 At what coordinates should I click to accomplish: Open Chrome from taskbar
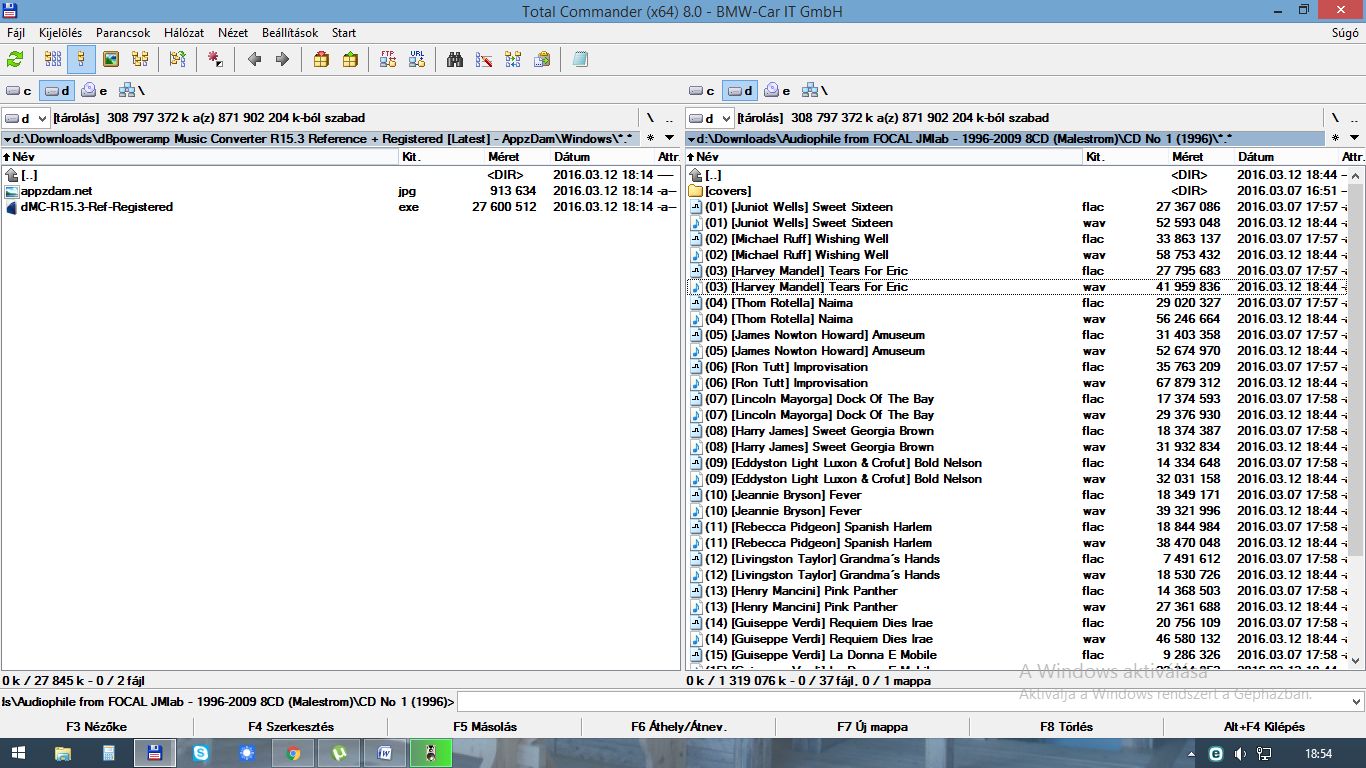pos(293,753)
